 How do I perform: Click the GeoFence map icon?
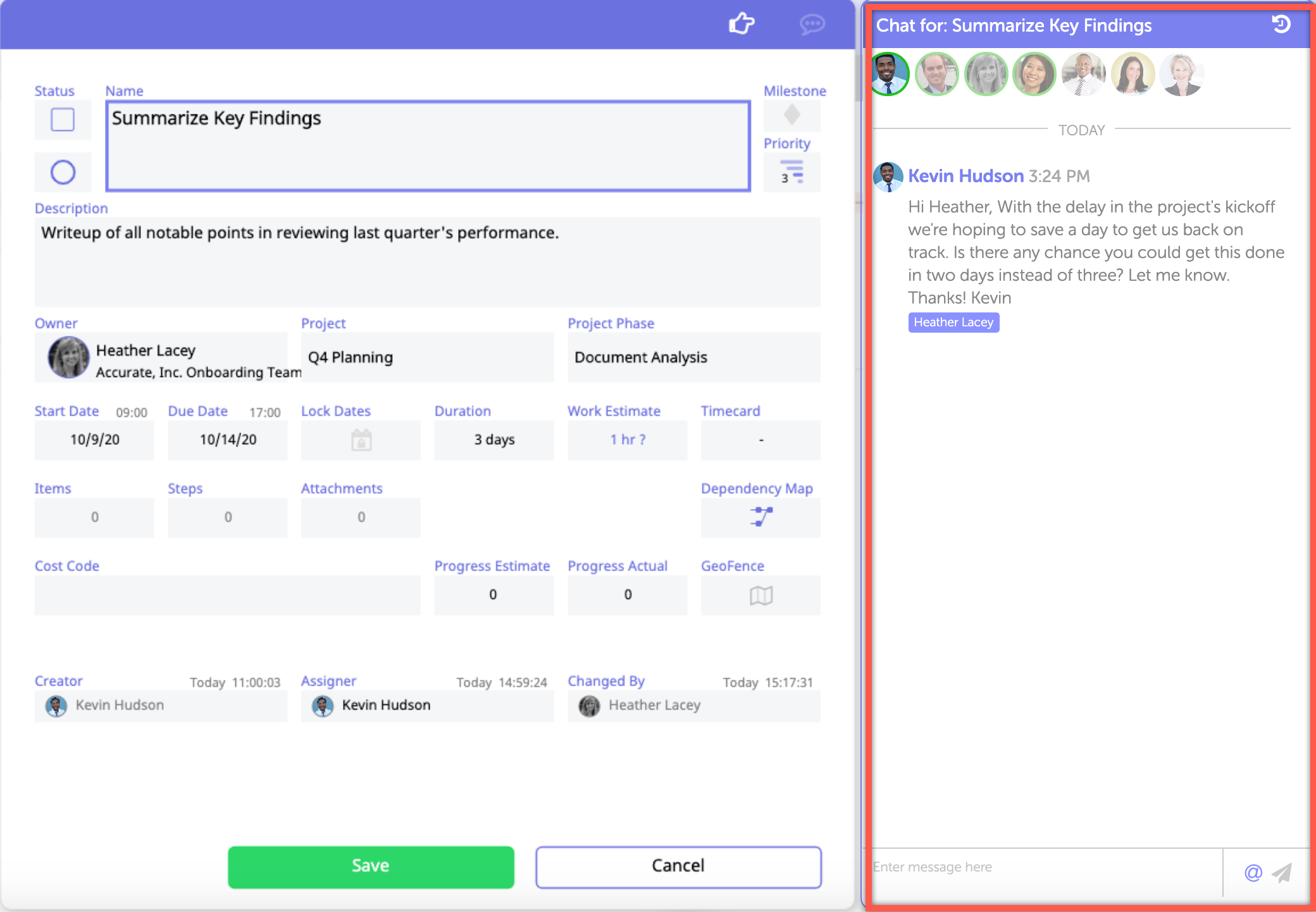pyautogui.click(x=760, y=595)
